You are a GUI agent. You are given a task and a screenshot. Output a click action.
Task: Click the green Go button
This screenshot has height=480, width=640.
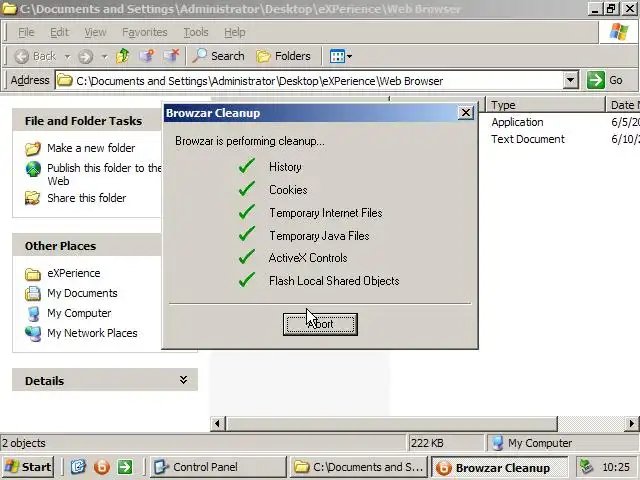(605, 80)
